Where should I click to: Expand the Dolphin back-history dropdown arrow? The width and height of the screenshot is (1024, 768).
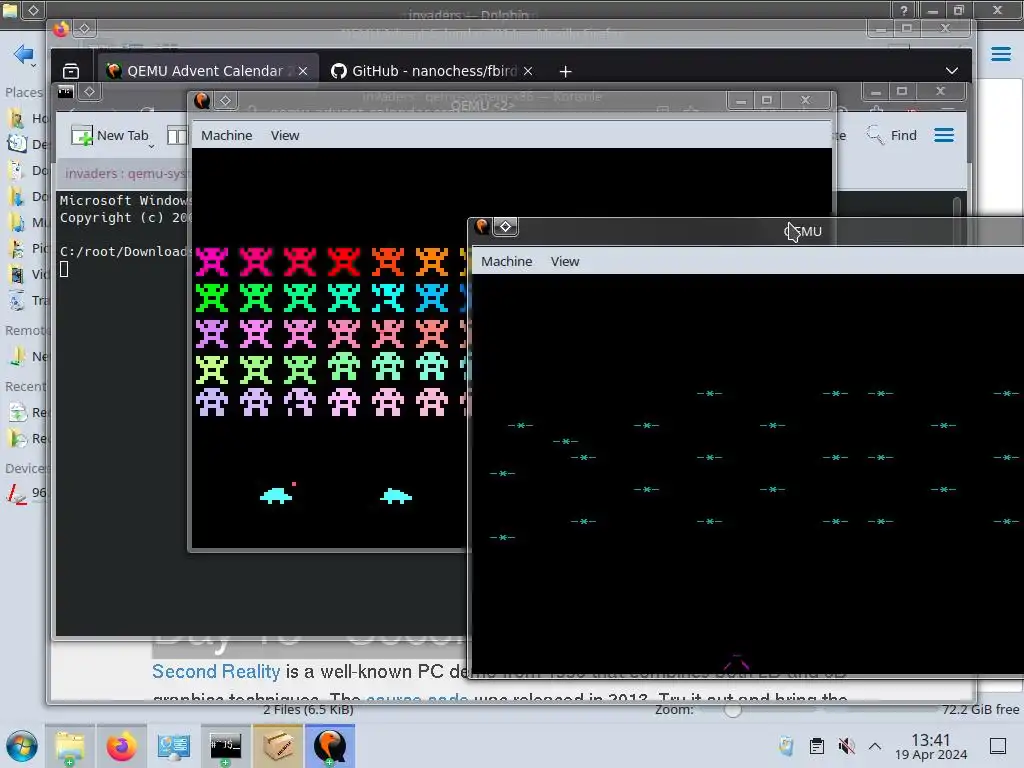click(x=33, y=65)
